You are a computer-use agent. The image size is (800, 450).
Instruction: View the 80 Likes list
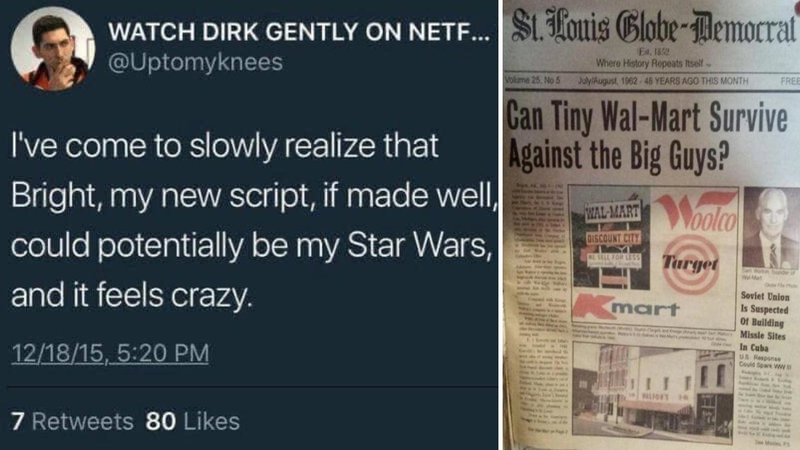pos(192,421)
